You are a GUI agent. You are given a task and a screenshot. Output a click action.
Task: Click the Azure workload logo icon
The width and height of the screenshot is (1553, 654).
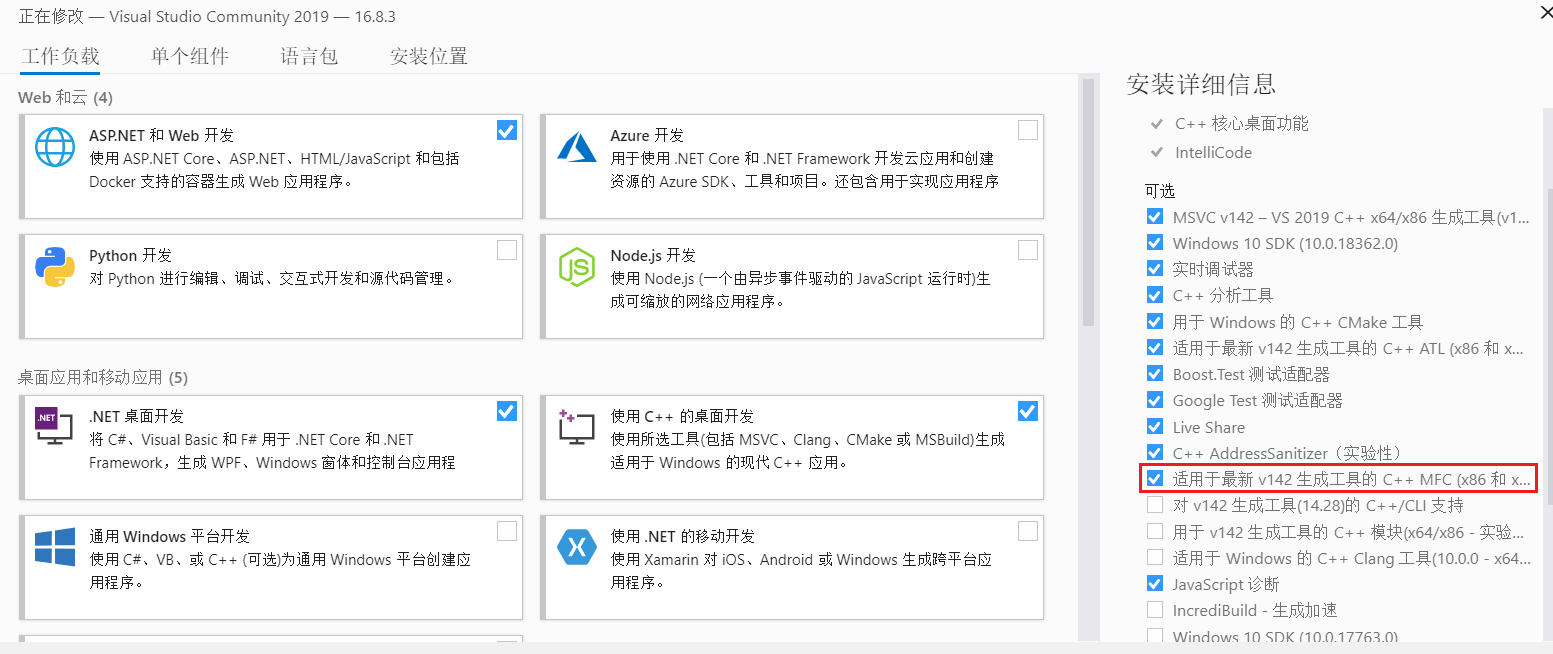[577, 147]
